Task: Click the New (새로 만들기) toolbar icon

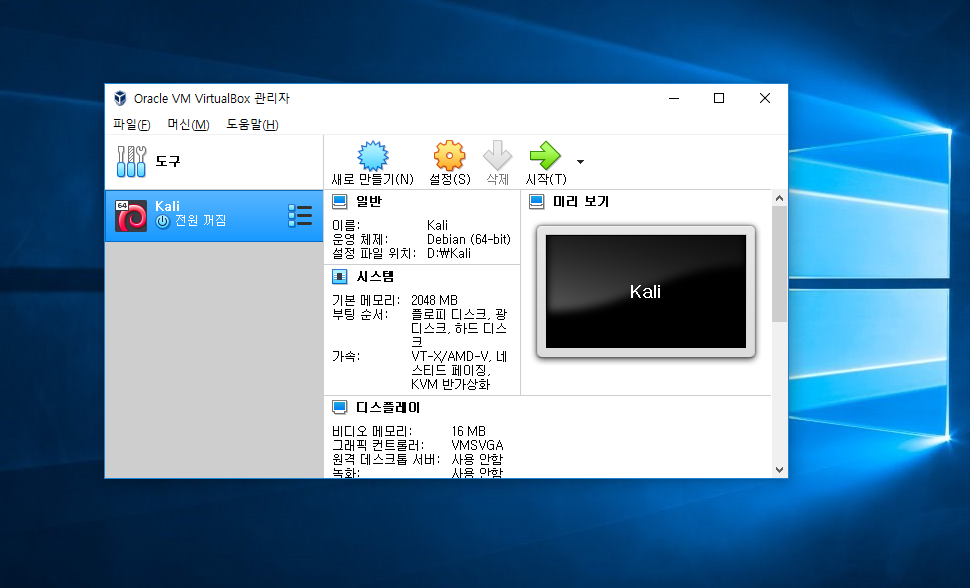Action: click(372, 156)
